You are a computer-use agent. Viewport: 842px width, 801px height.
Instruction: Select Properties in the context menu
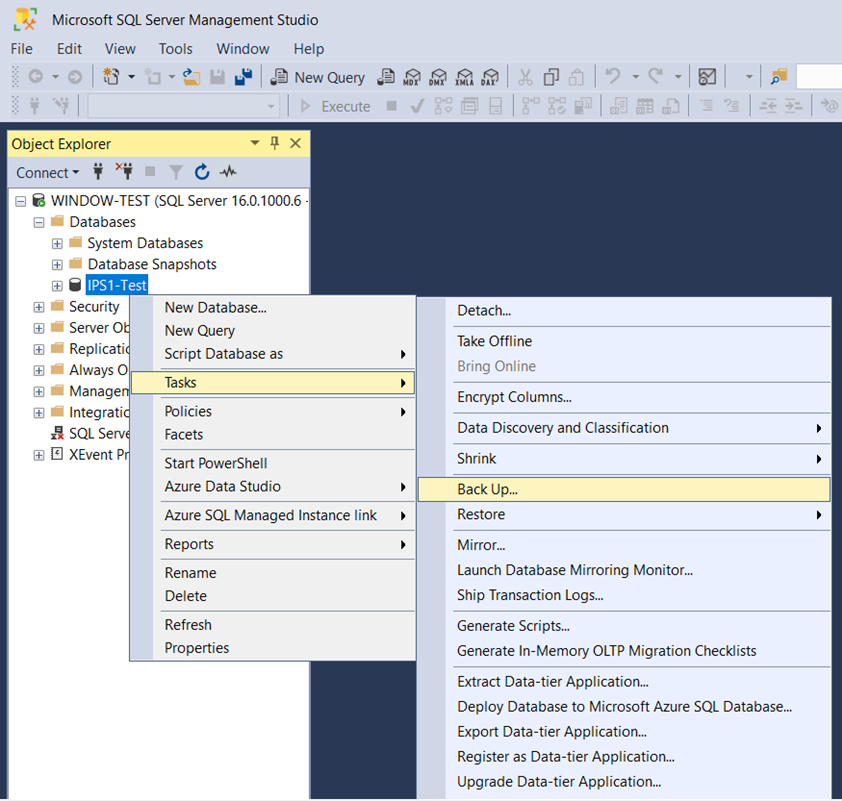pyautogui.click(x=197, y=648)
